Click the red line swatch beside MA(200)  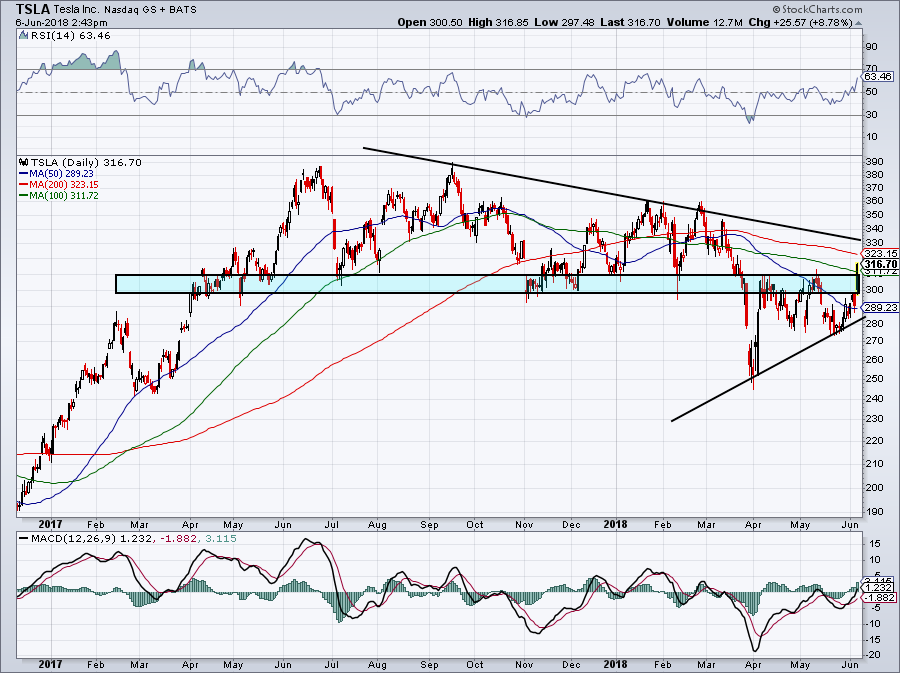[24, 184]
